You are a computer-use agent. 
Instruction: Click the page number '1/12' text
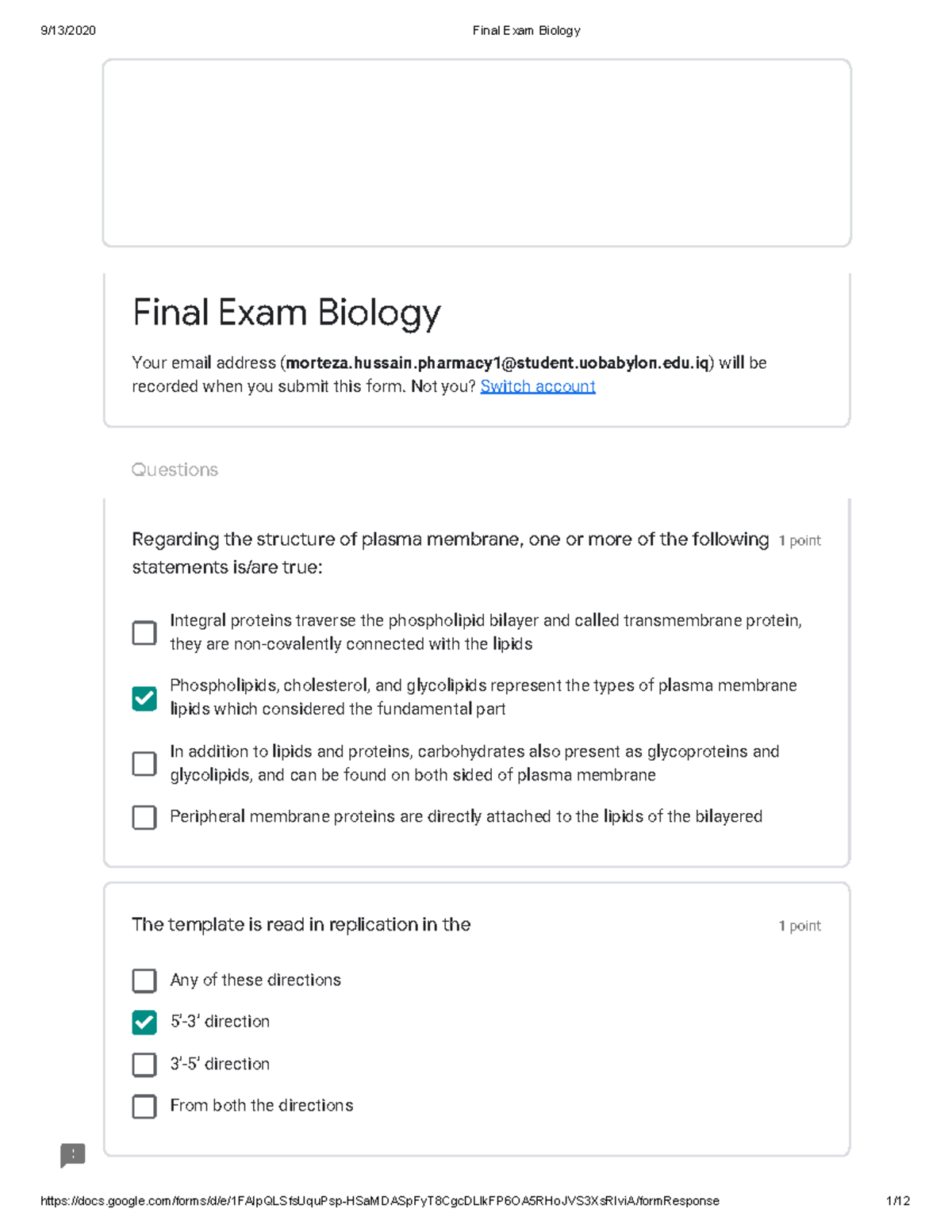[898, 1200]
